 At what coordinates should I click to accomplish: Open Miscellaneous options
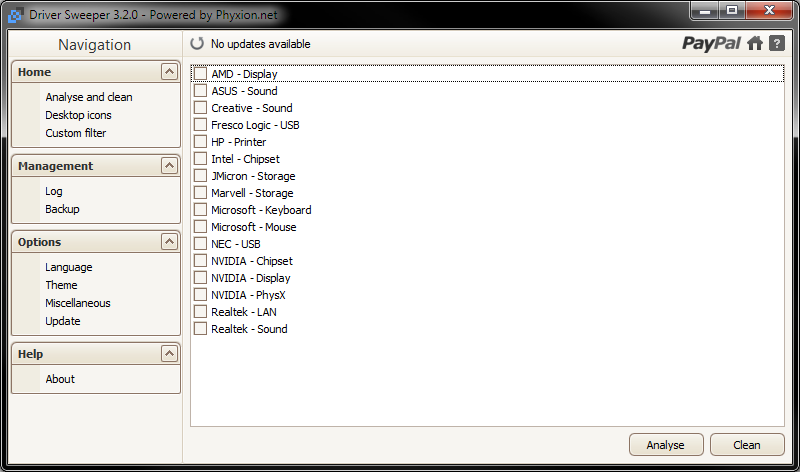click(78, 303)
